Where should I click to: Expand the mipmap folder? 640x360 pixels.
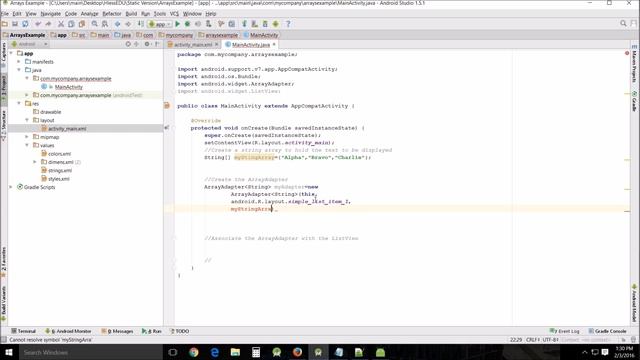pyautogui.click(x=27, y=137)
